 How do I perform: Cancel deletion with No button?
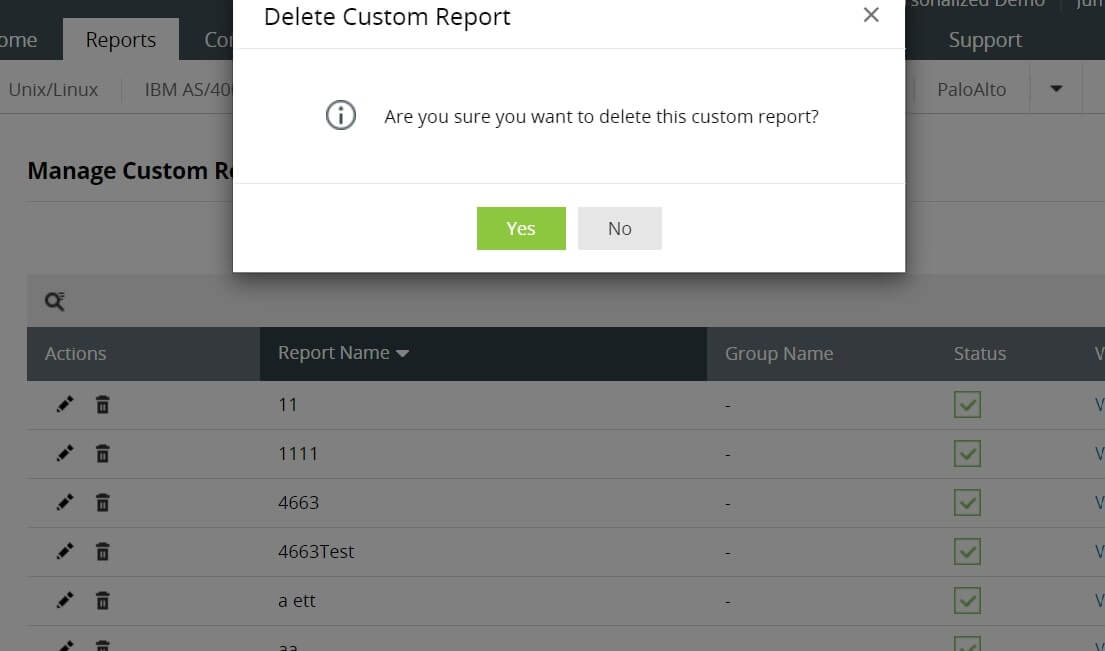(x=619, y=228)
